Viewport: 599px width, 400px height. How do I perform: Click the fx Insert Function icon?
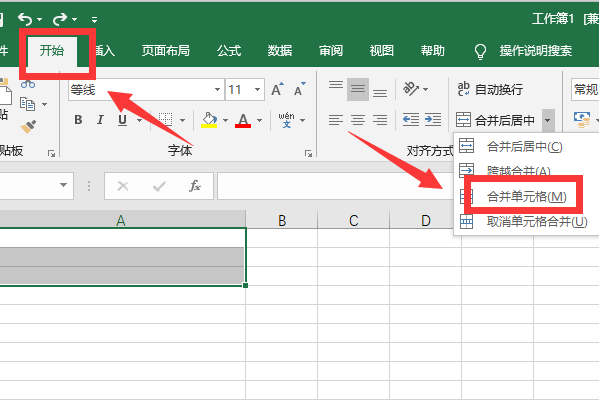click(195, 186)
